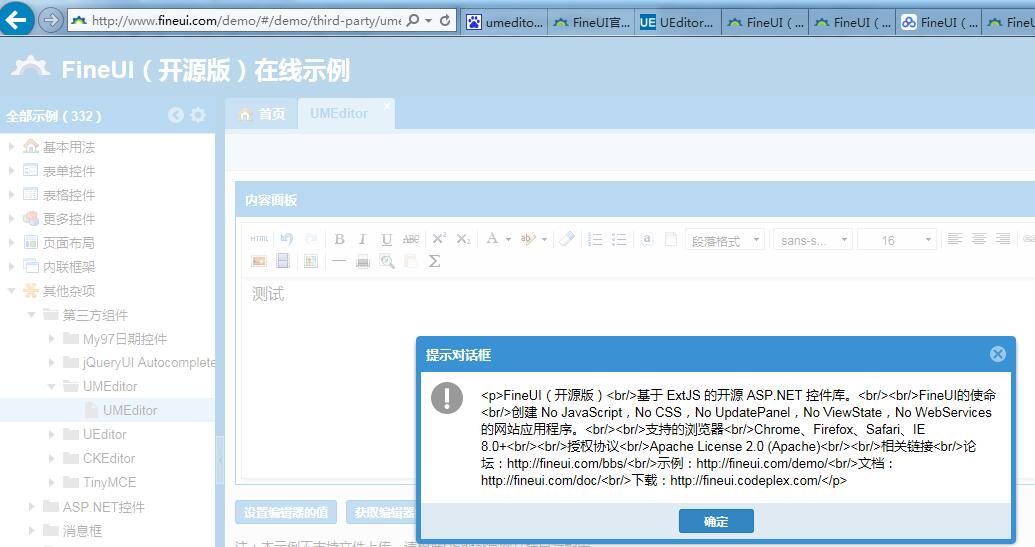The width and height of the screenshot is (1035, 547).
Task: Select the CKEditor tree item
Action: 109,458
